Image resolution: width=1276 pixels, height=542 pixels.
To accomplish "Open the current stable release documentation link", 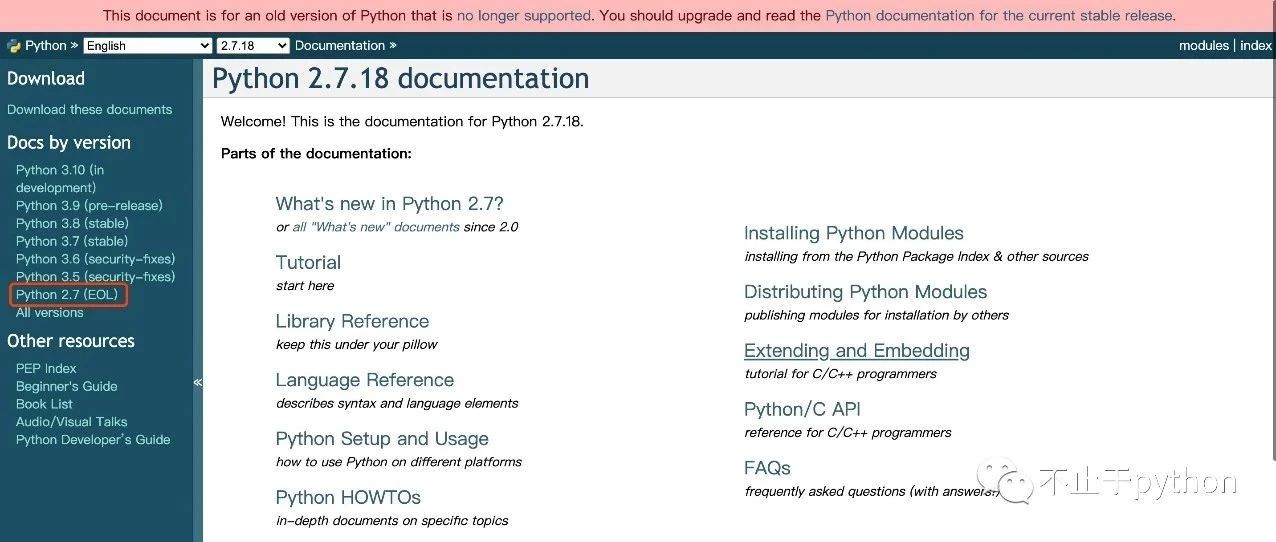I will 1000,16.
